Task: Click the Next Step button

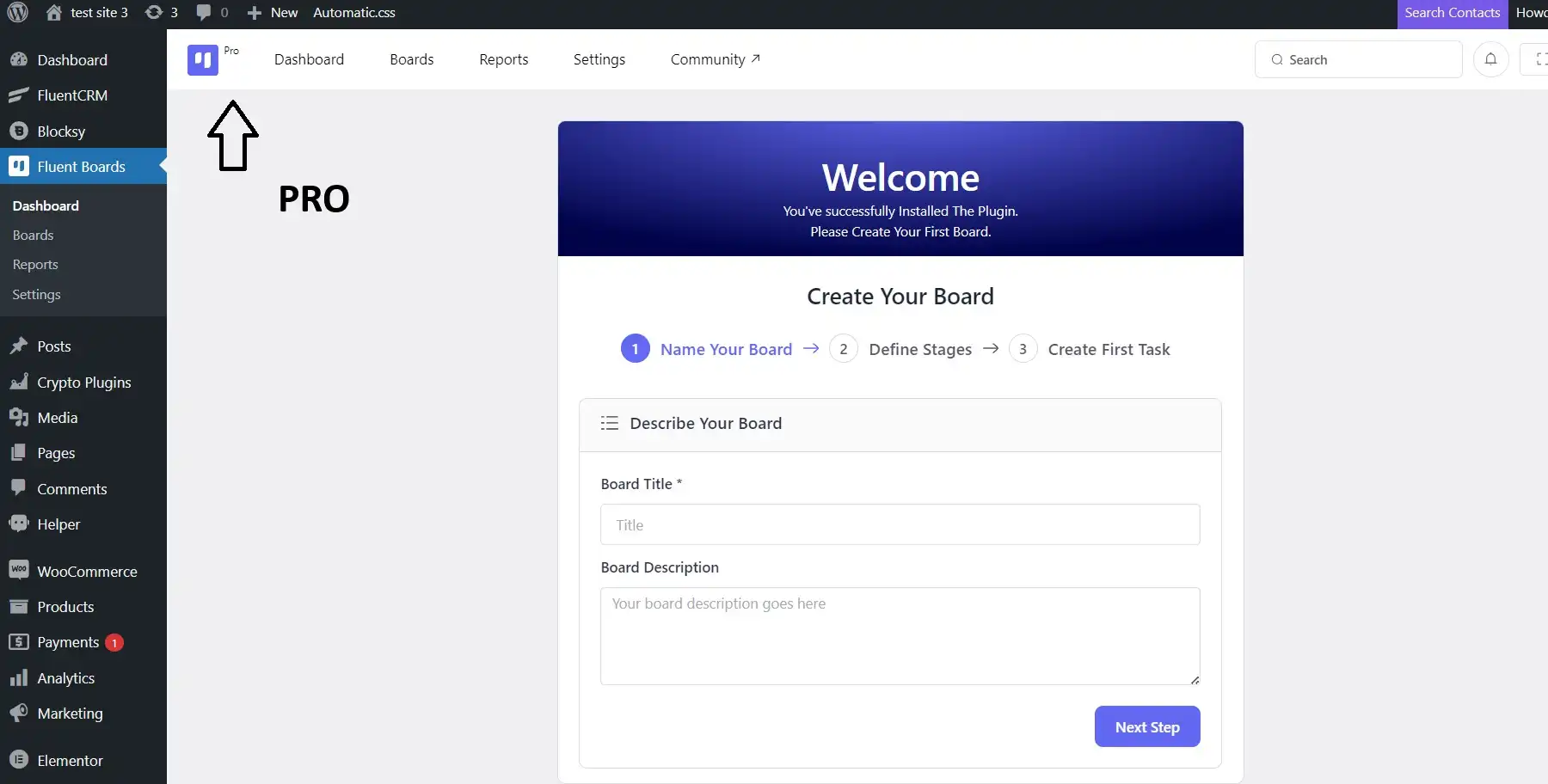Action: (1147, 727)
